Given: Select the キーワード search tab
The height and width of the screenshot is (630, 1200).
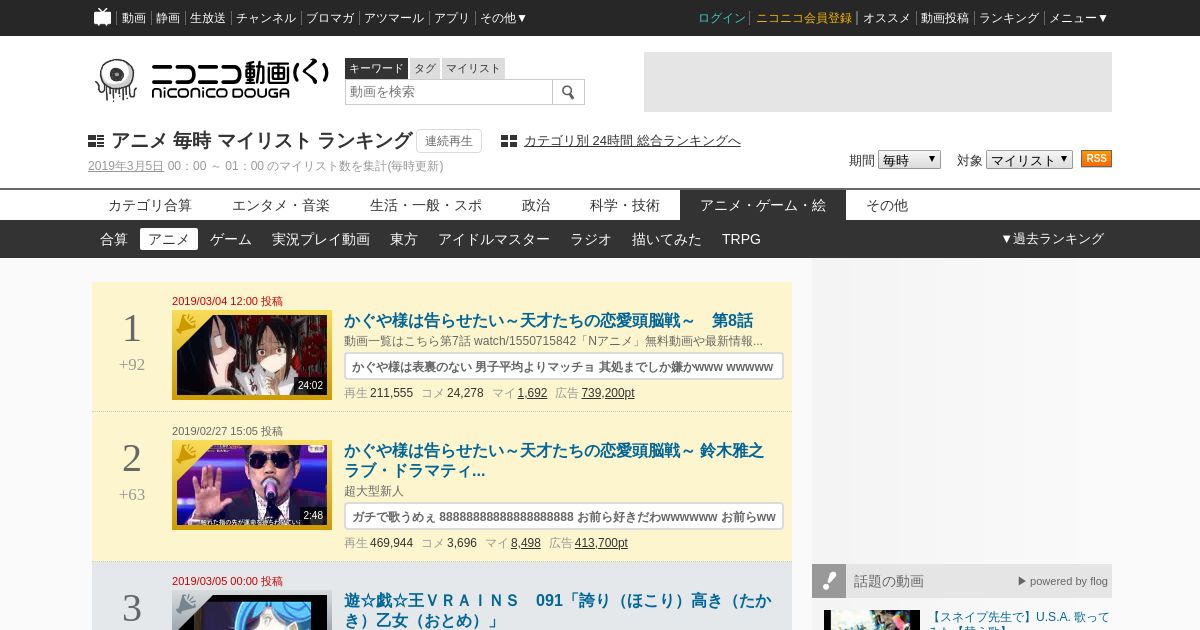Looking at the screenshot, I should pos(376,68).
